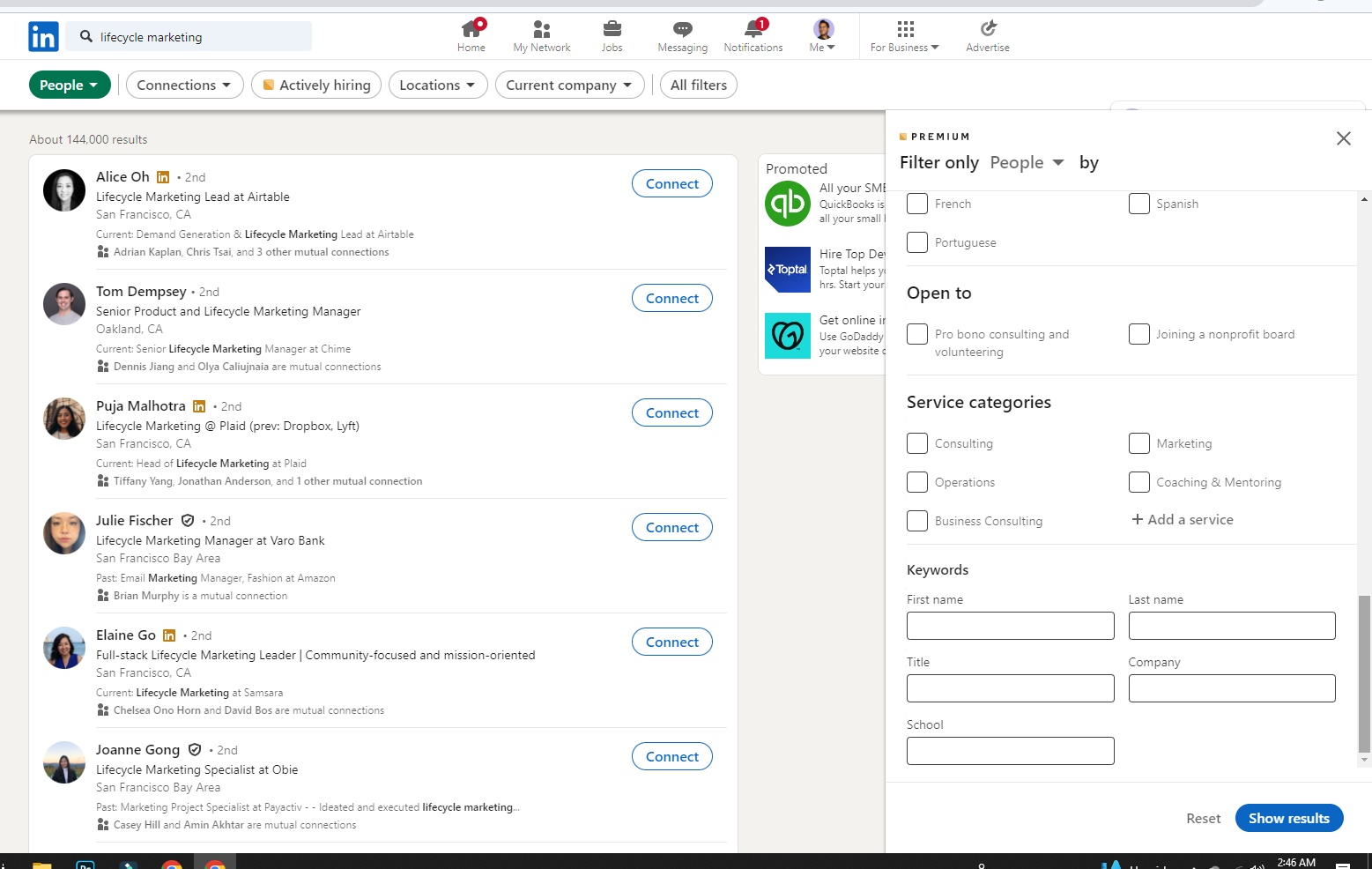Click Add a service link
The height and width of the screenshot is (869, 1372).
(x=1183, y=520)
